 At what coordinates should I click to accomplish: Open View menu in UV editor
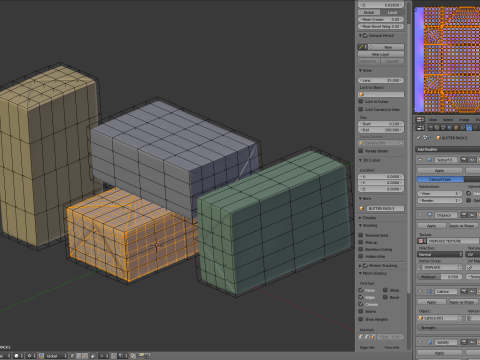point(433,120)
